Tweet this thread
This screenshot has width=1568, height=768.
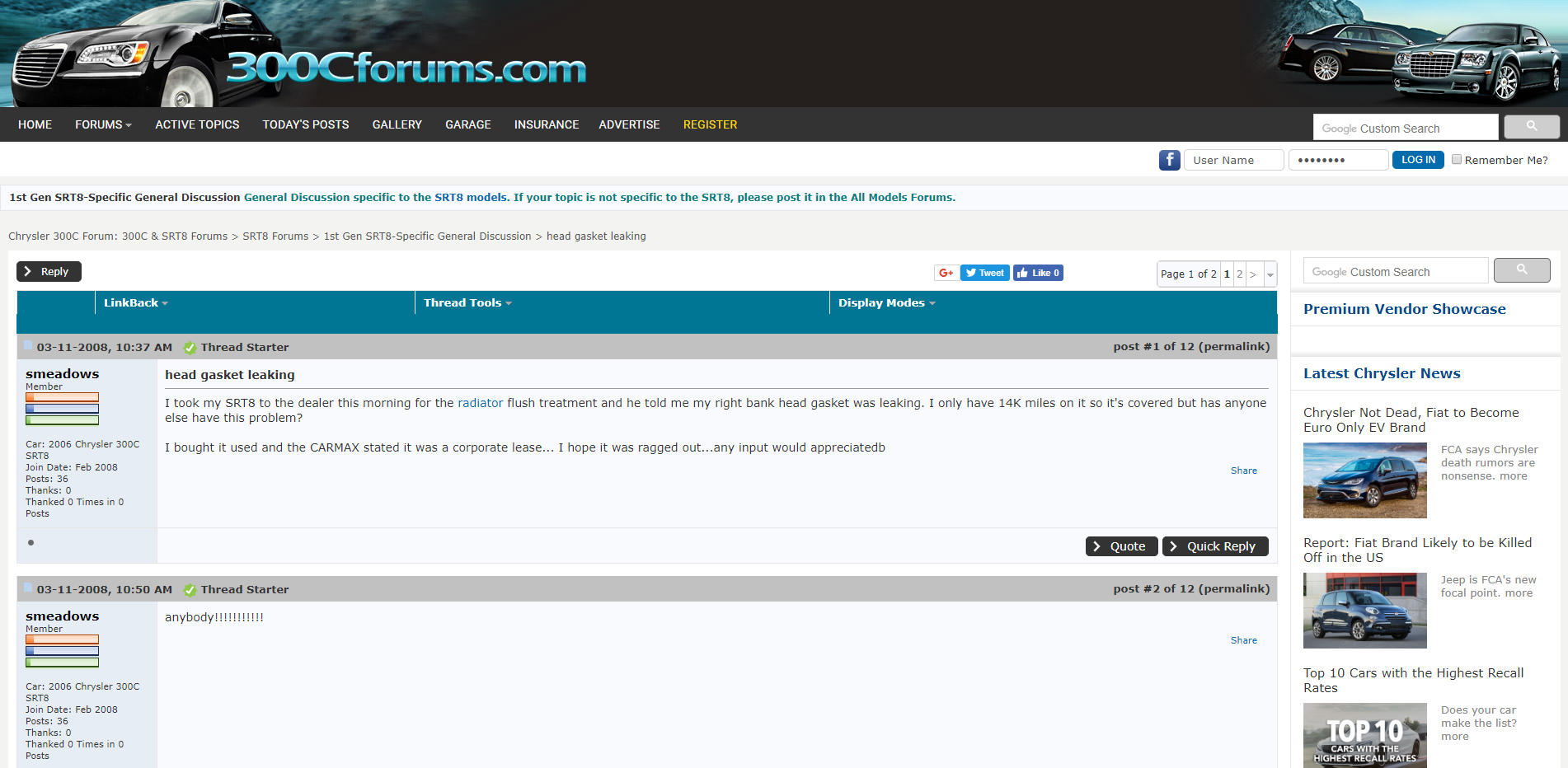pyautogui.click(x=984, y=273)
